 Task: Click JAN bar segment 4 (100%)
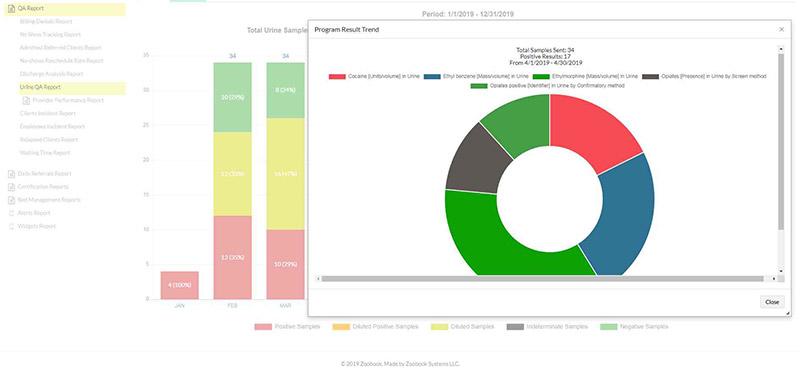click(180, 285)
